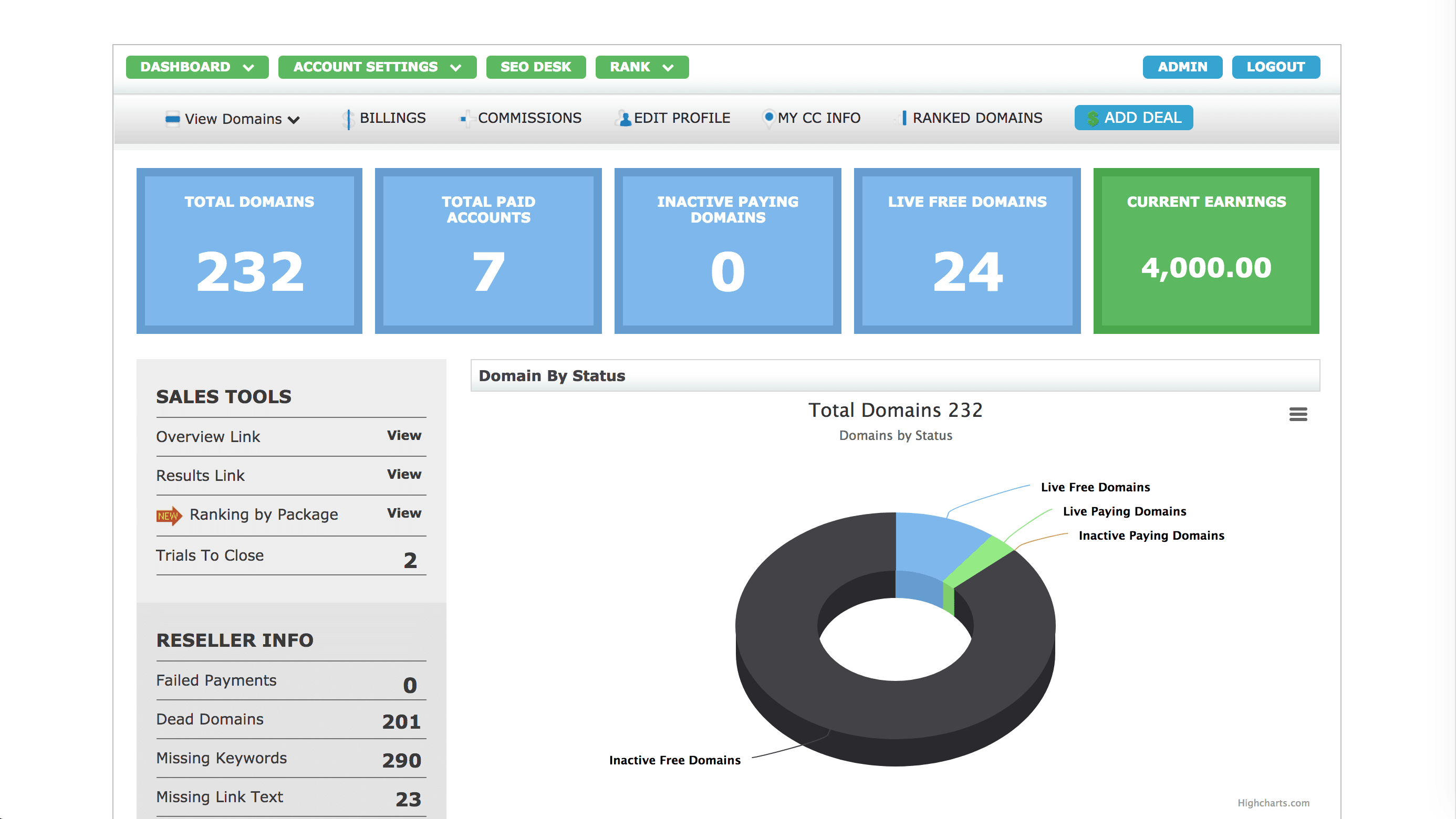Expand the Dashboard dropdown menu
The image size is (1456, 819).
(196, 67)
